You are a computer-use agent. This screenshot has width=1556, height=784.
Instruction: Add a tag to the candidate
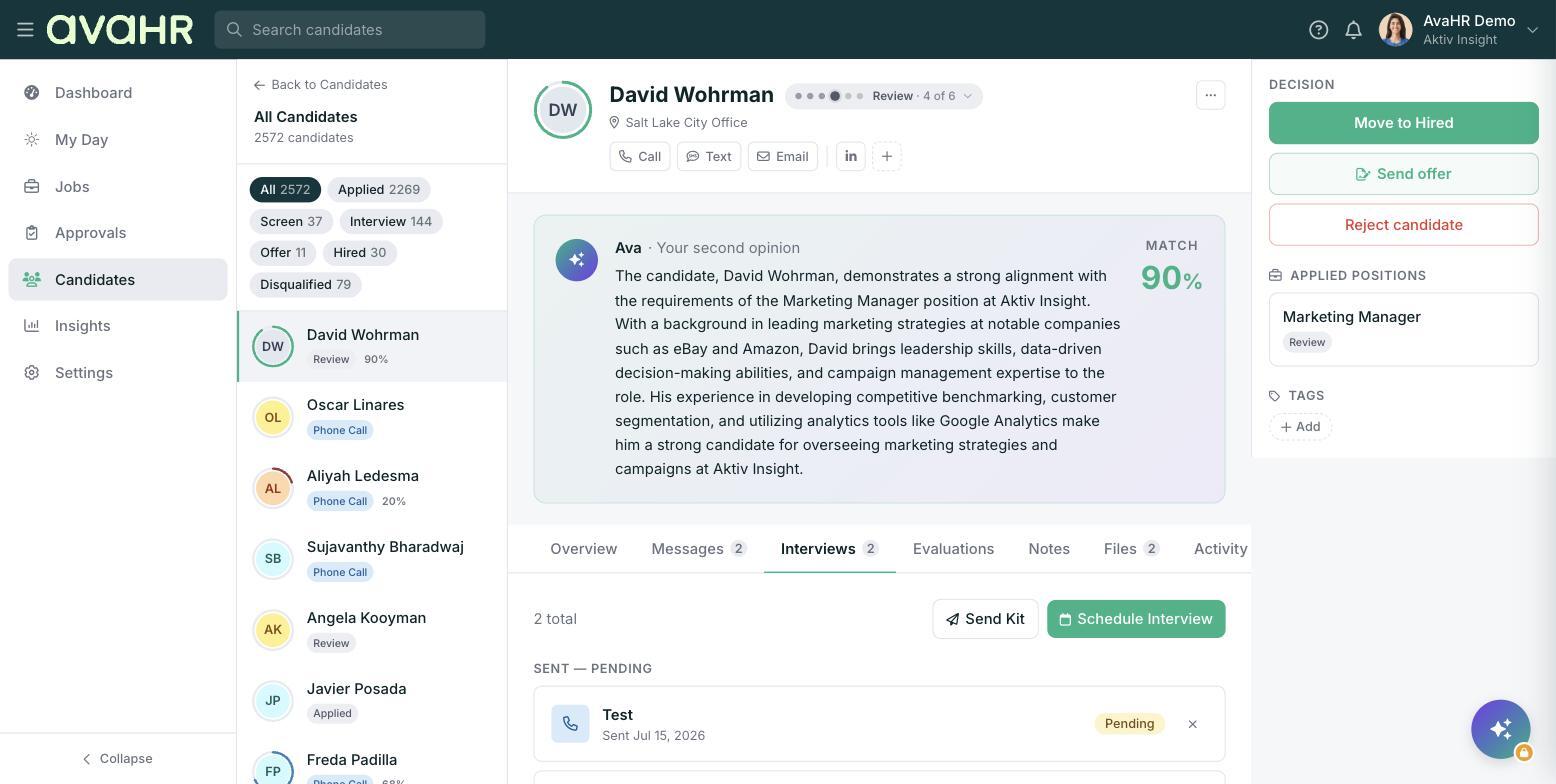(1300, 427)
